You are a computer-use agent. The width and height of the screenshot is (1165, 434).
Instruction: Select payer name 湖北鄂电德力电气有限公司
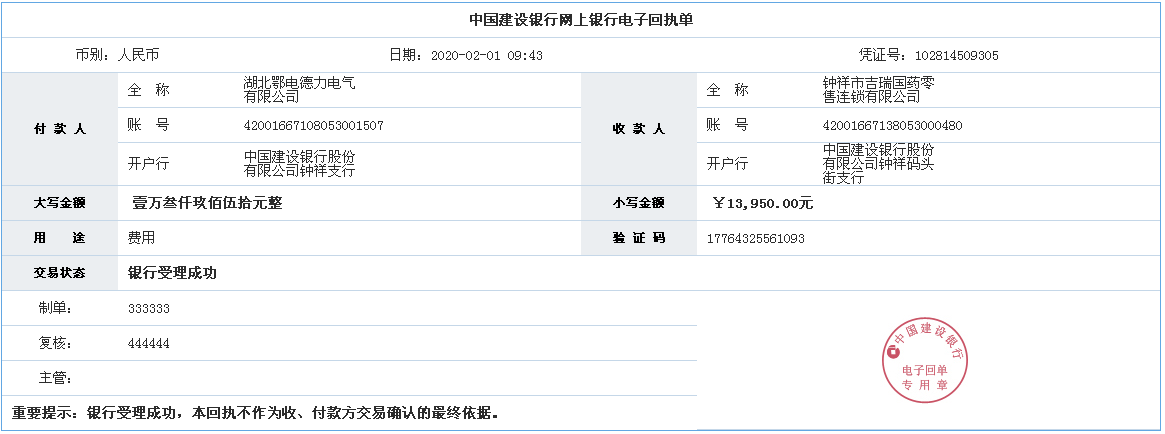(300, 90)
